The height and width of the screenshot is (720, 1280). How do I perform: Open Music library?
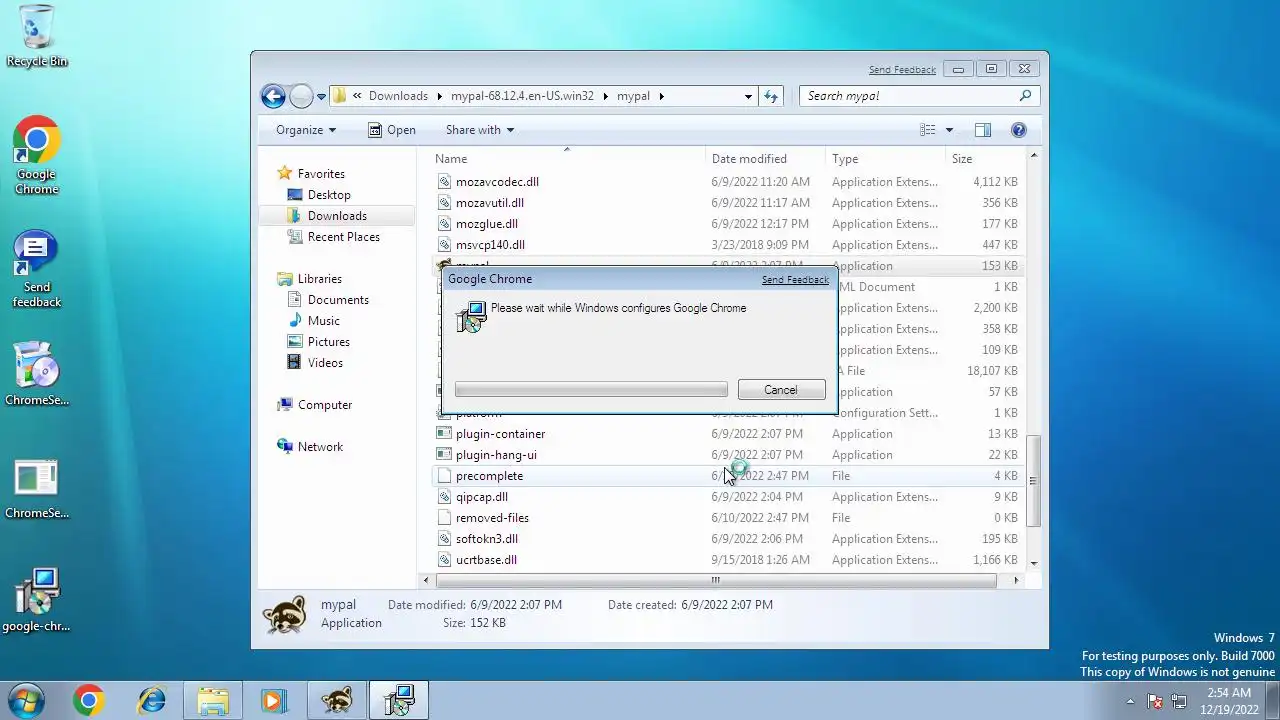323,321
